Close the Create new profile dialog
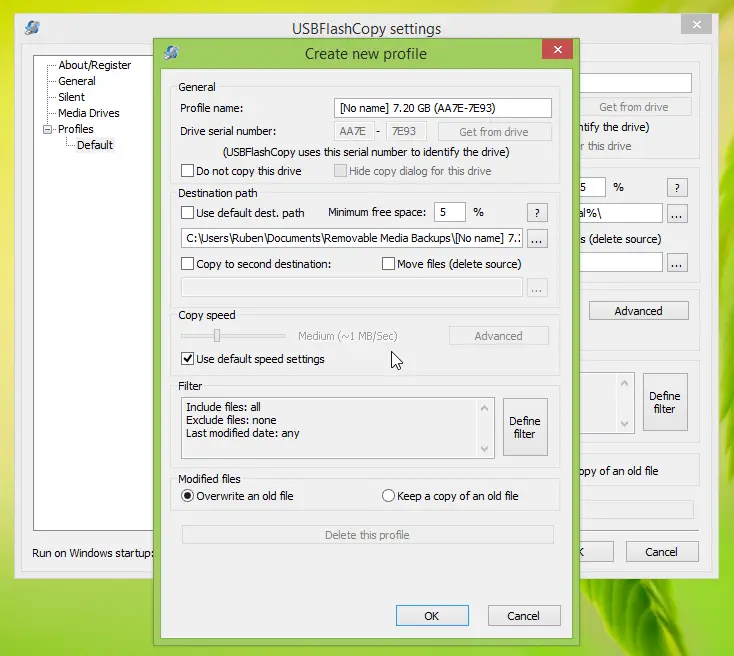This screenshot has width=734, height=656. (558, 49)
